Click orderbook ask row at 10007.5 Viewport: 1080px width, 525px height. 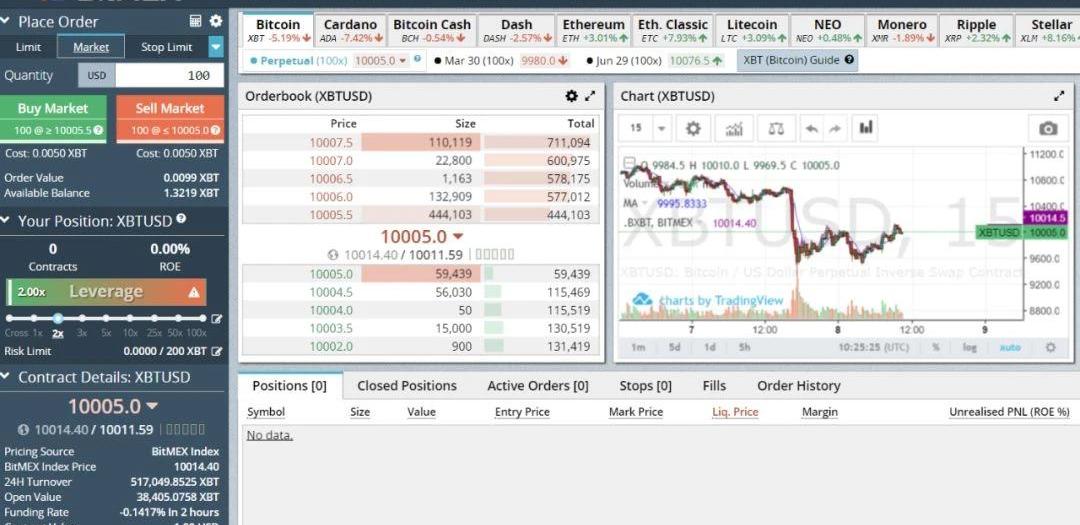420,143
